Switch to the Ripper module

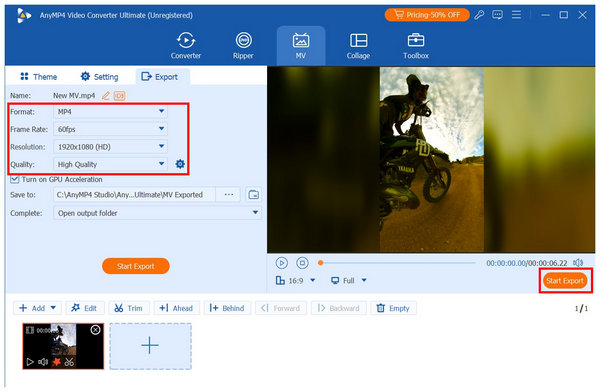pos(243,46)
